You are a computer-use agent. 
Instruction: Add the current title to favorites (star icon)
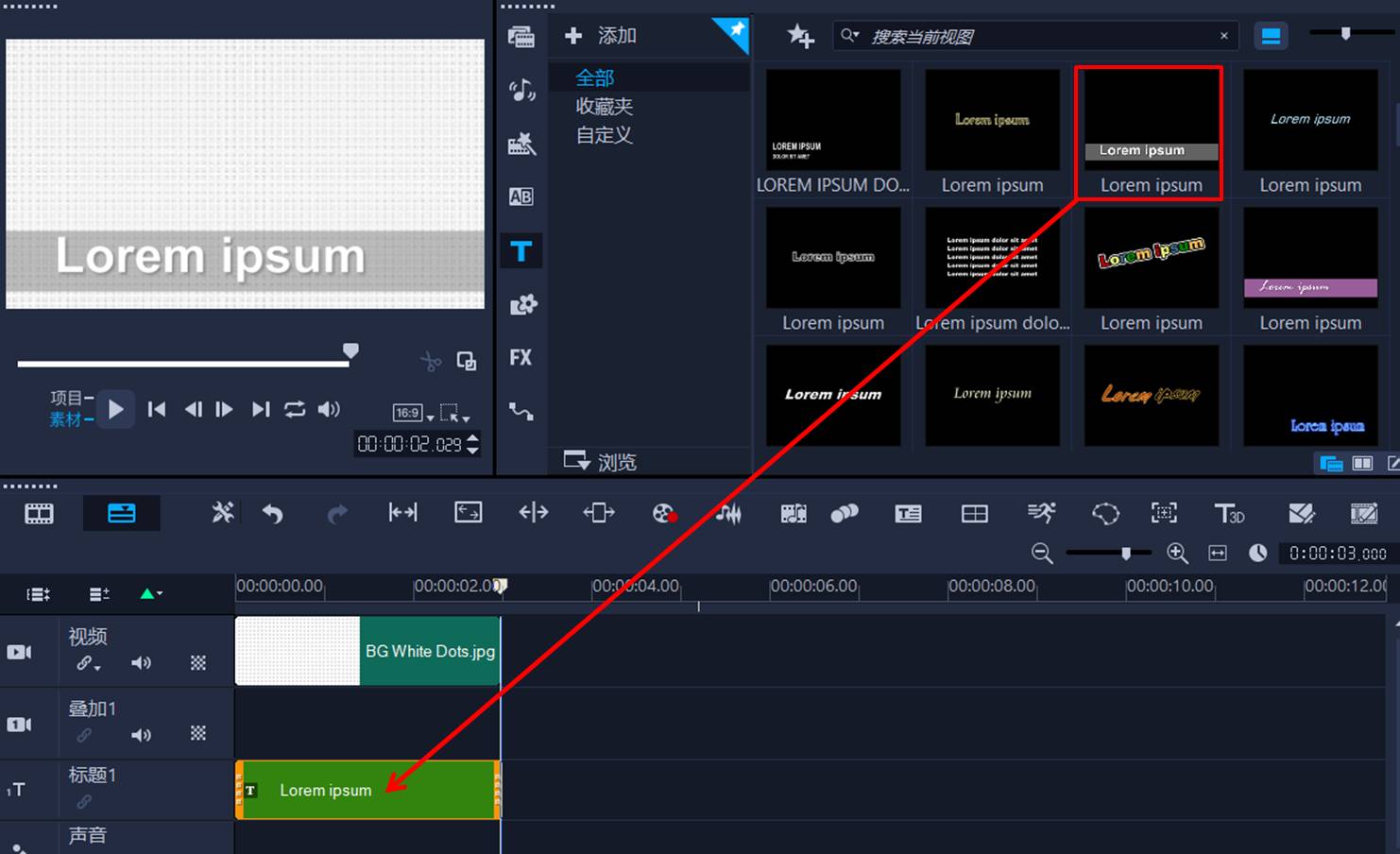point(800,36)
